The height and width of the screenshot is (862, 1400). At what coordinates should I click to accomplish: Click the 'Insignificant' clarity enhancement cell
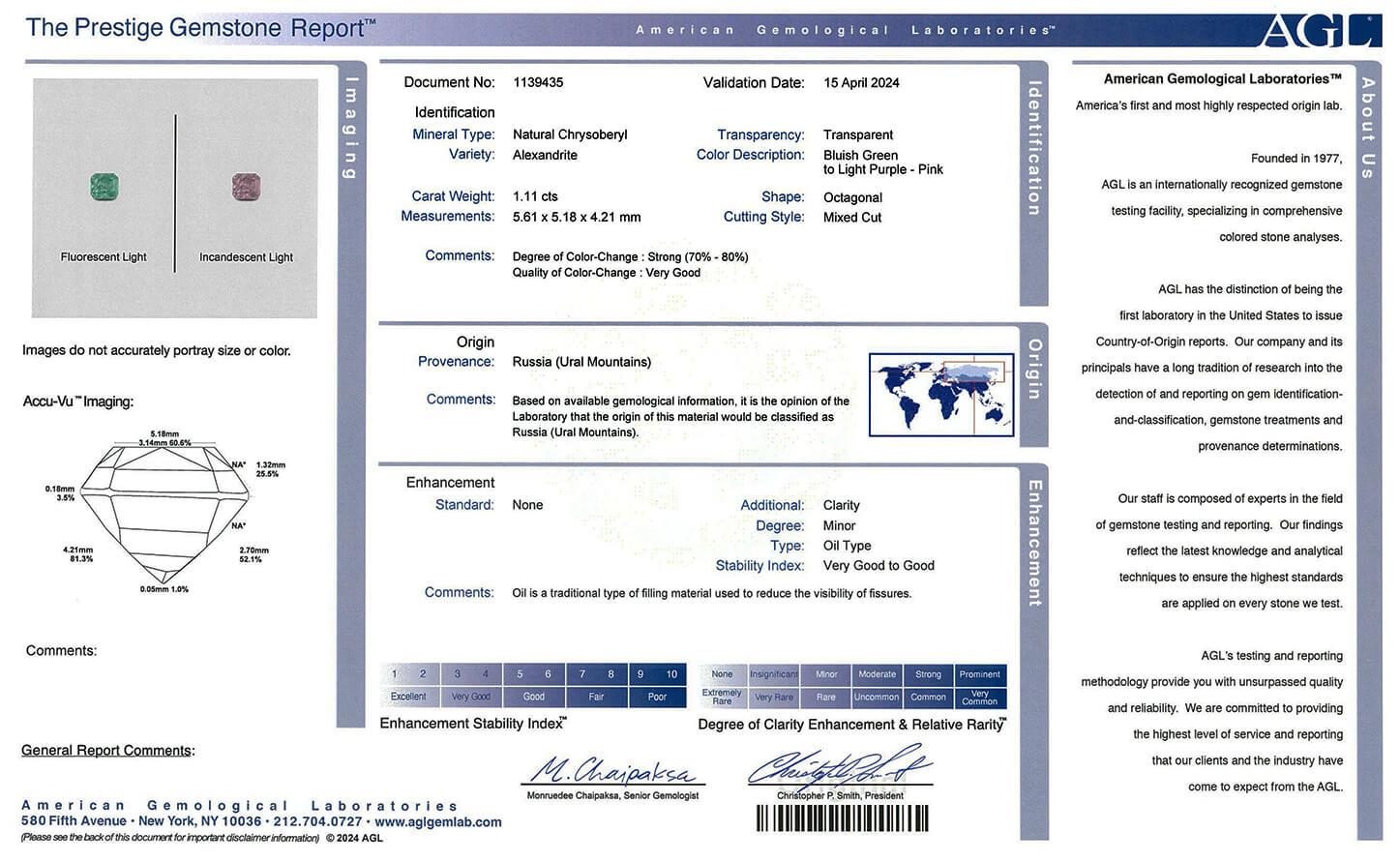point(774,674)
